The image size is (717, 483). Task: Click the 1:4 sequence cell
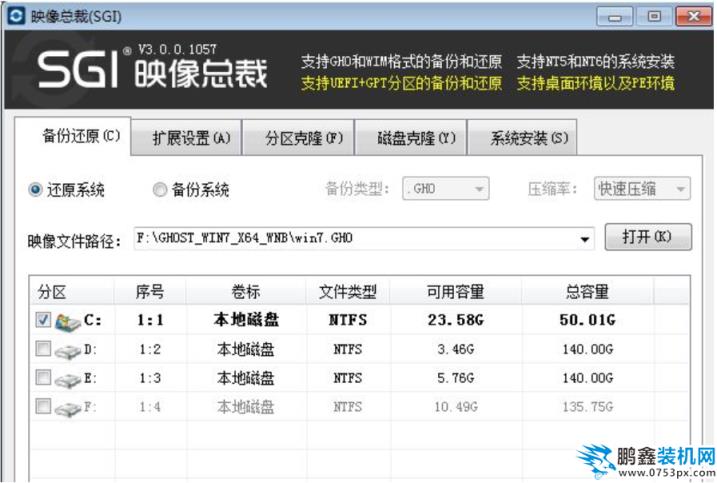point(150,407)
